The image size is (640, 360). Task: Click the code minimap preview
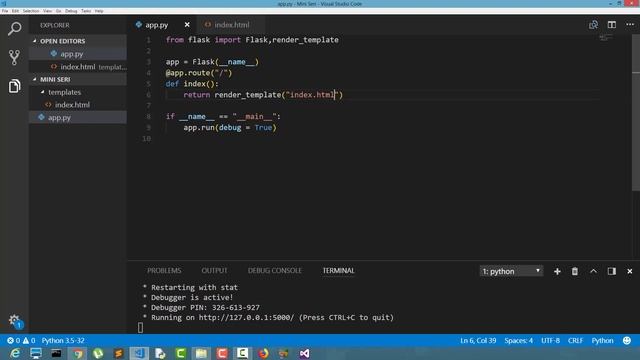[605, 38]
